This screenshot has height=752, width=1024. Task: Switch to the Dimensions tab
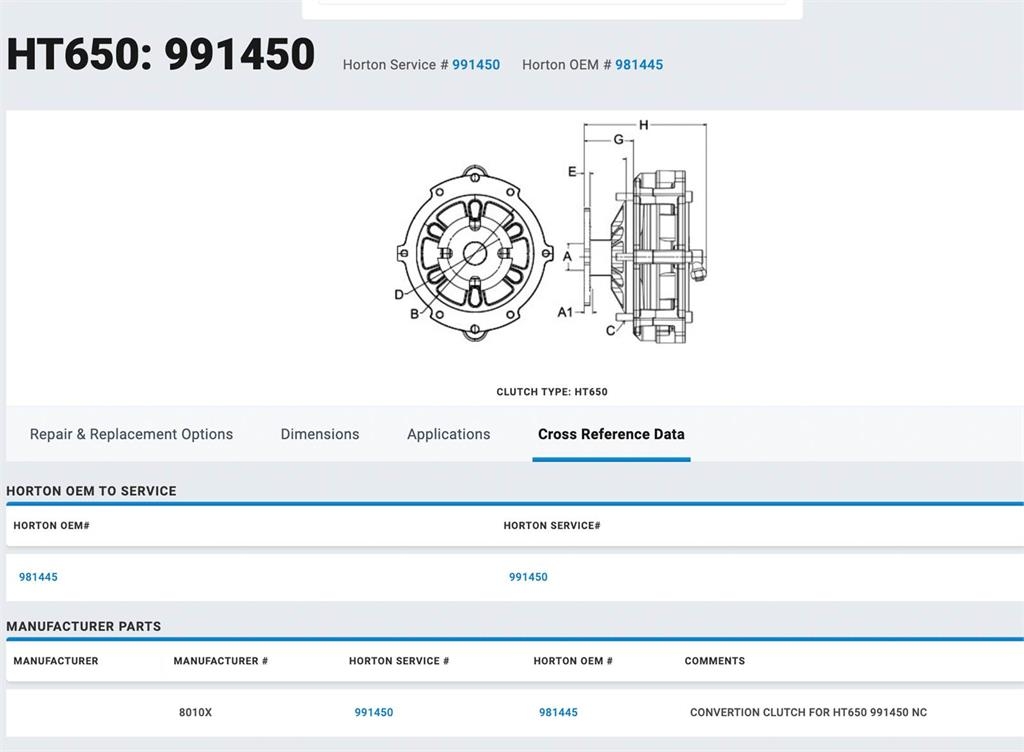click(x=319, y=434)
